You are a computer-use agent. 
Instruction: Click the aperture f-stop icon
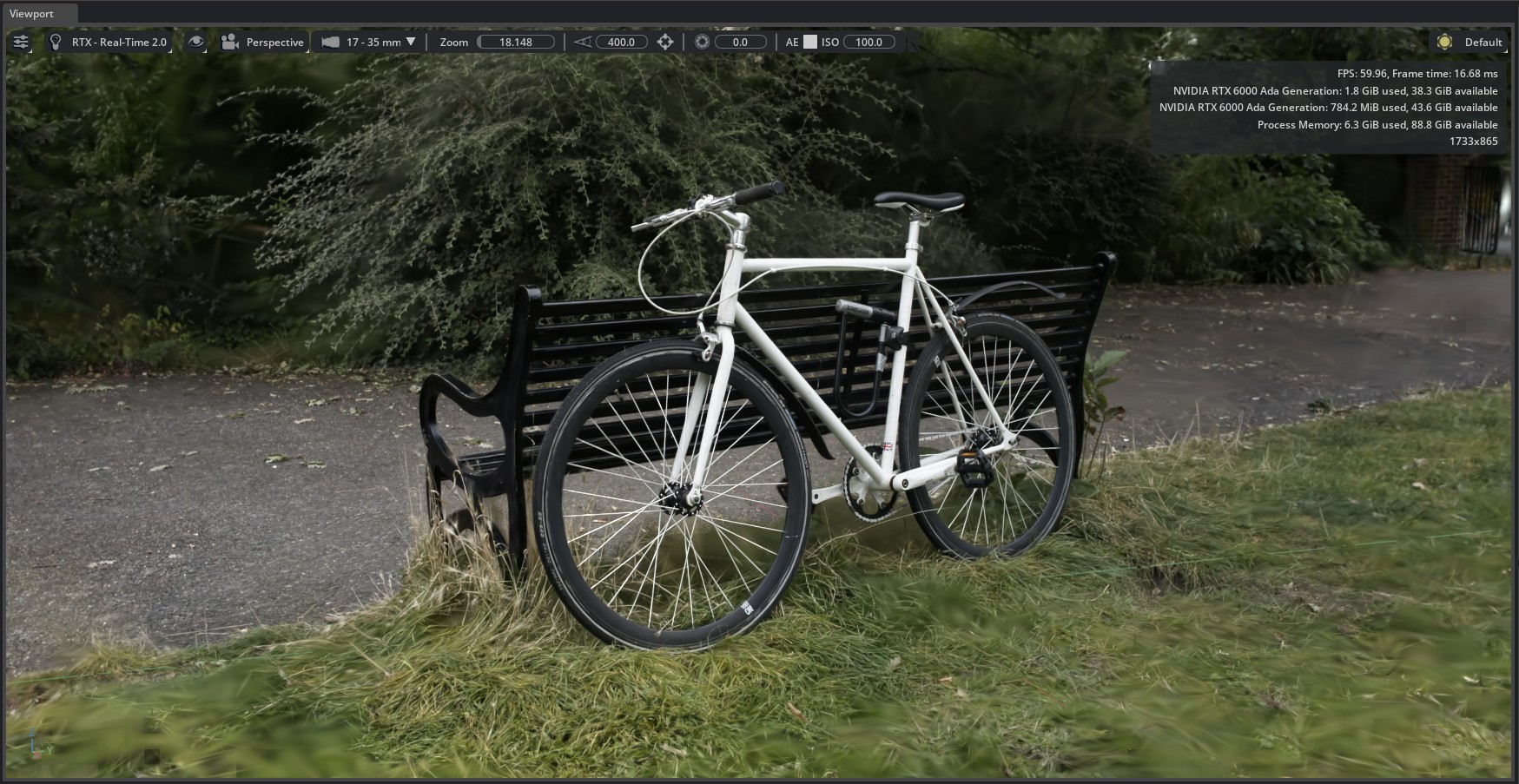702,42
